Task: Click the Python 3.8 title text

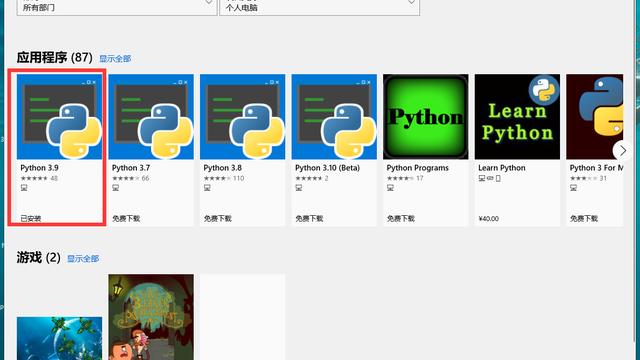Action: click(222, 168)
